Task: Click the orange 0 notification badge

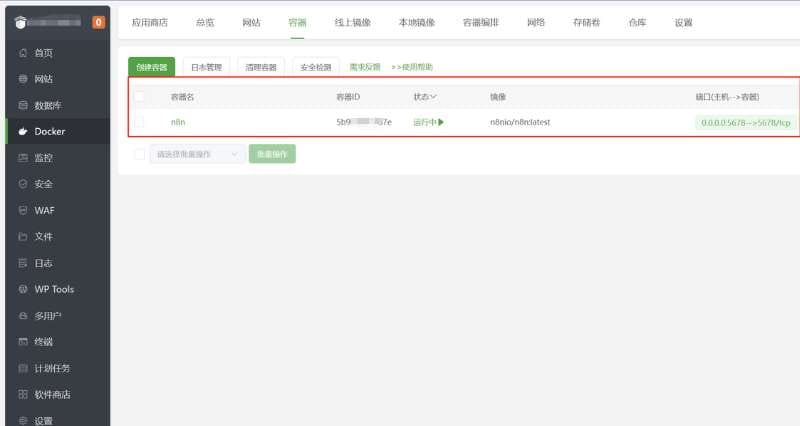Action: click(x=98, y=22)
